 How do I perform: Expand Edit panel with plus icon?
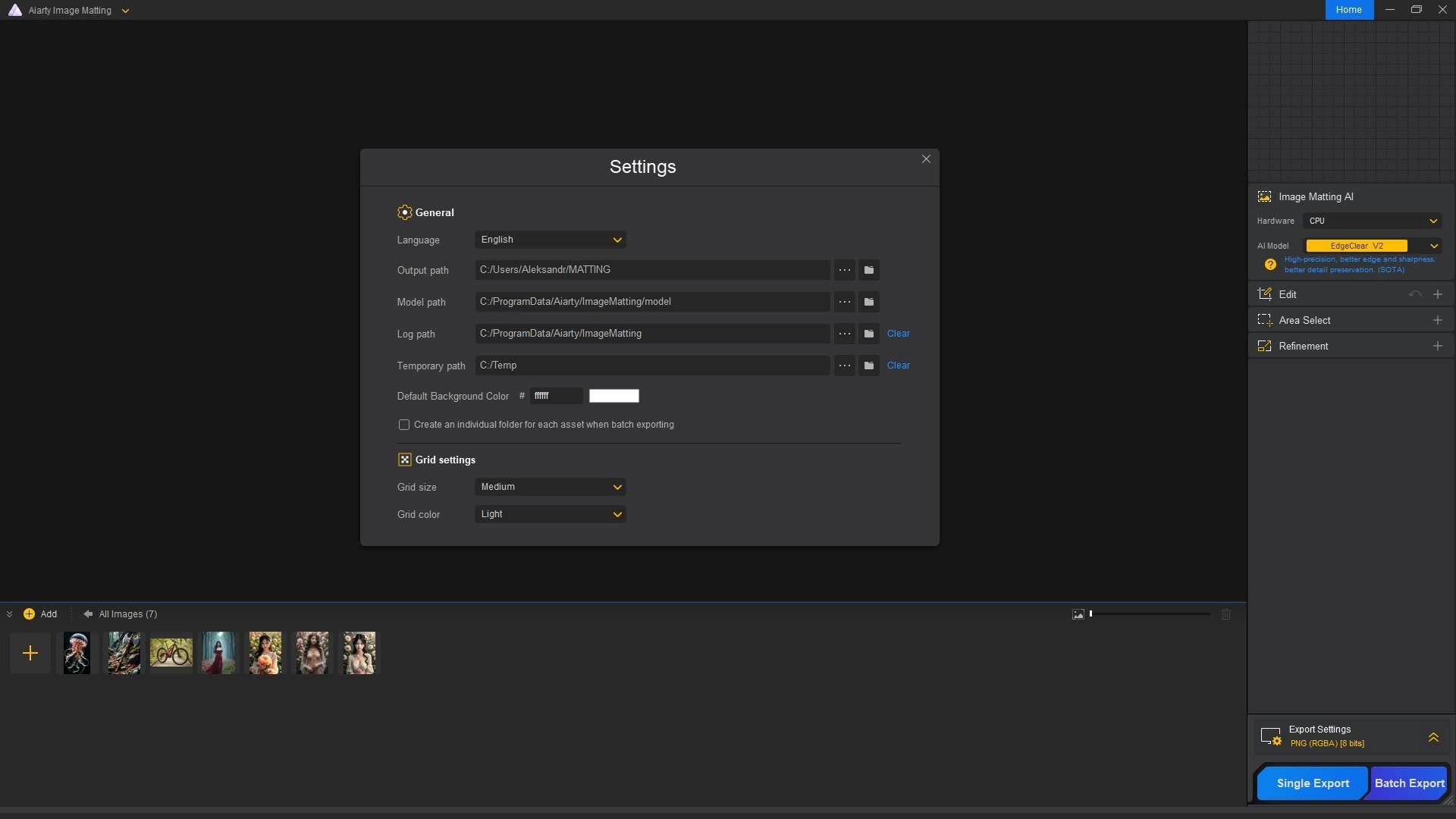coord(1437,294)
